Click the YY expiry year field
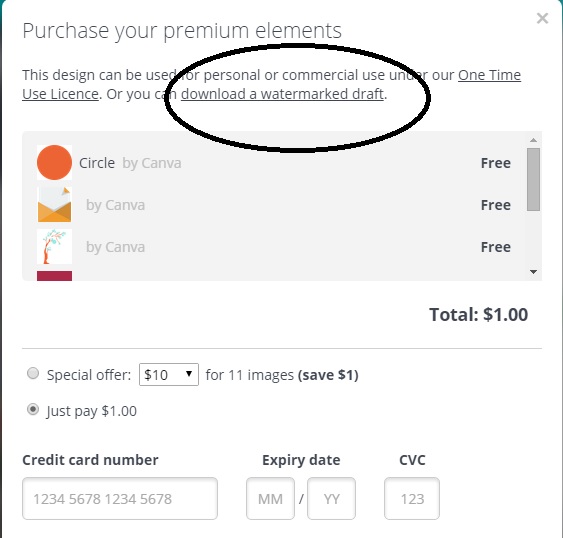 (331, 498)
